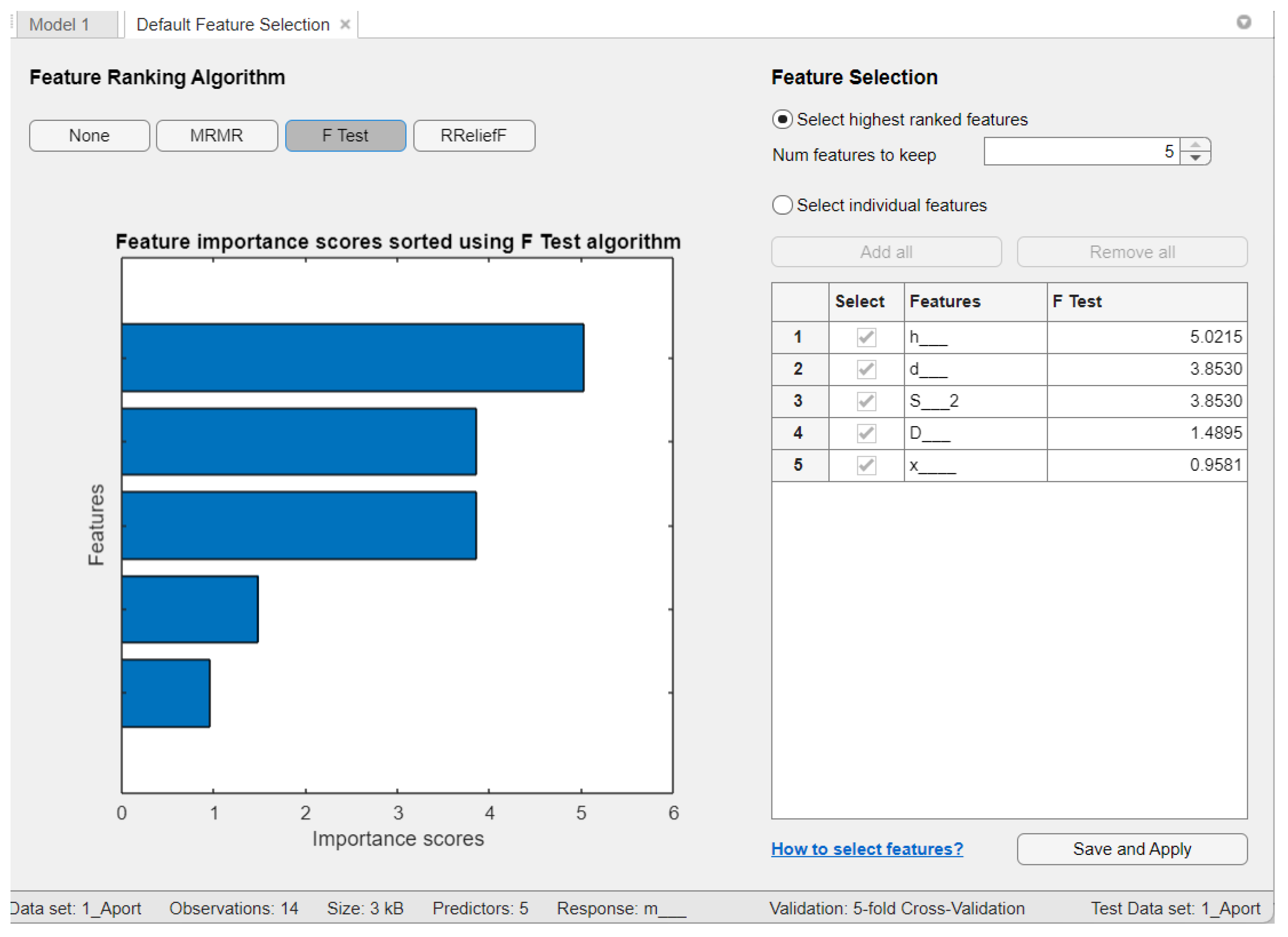
Task: Close the Default Feature Selection tab
Action: click(x=345, y=24)
